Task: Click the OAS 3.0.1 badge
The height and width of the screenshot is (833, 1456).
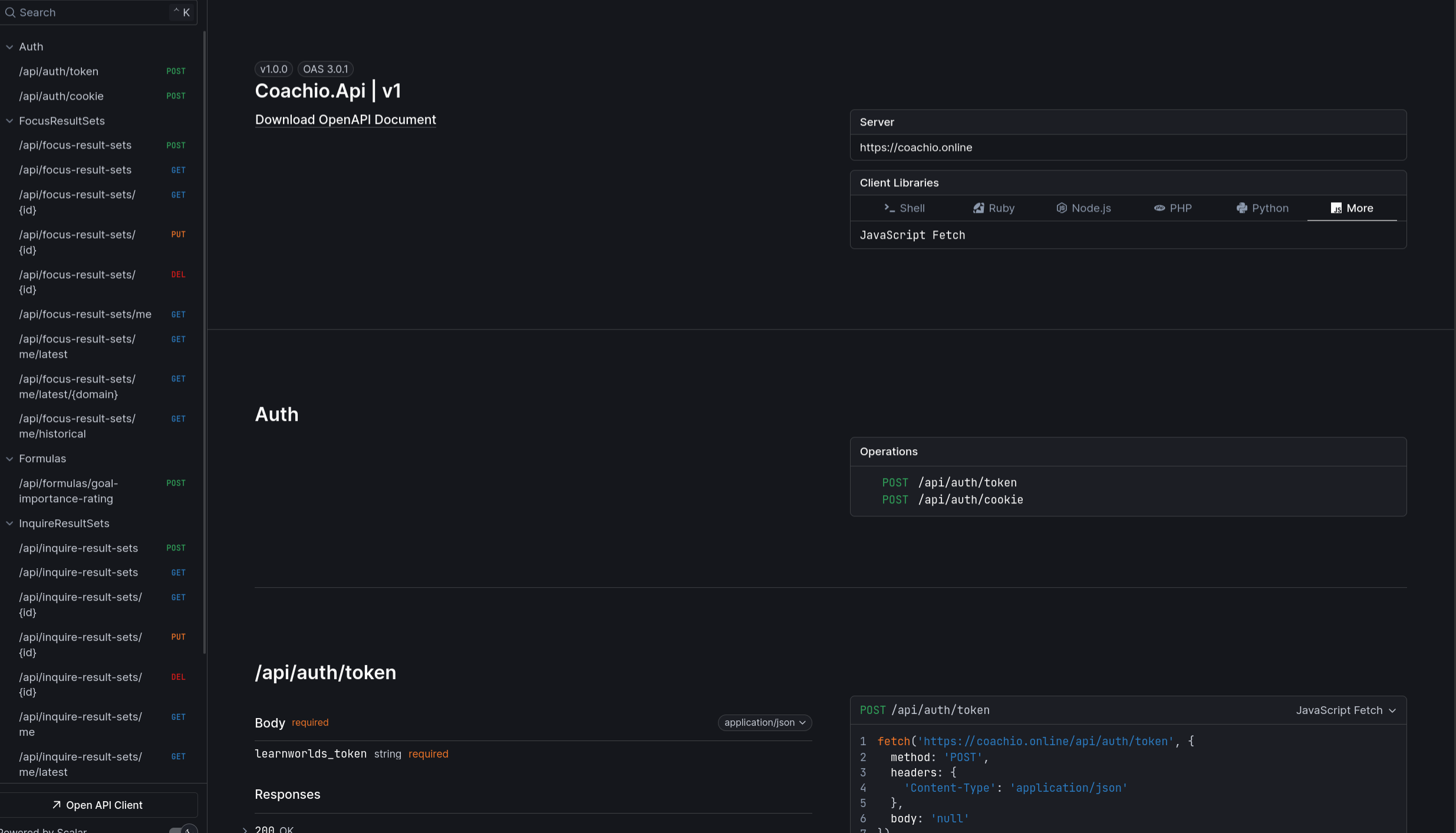Action: coord(325,69)
